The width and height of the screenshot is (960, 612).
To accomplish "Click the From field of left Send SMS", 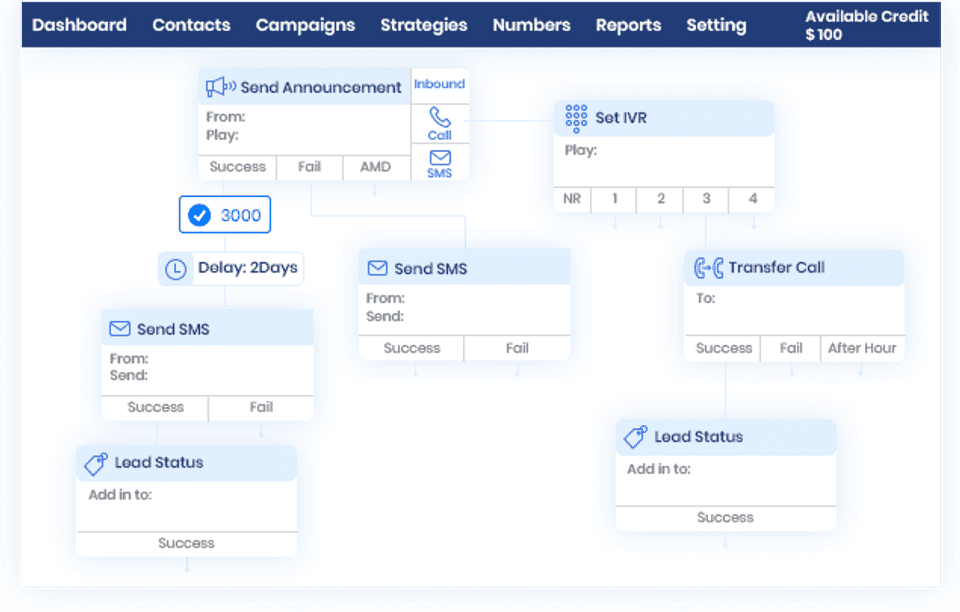I will [x=129, y=359].
